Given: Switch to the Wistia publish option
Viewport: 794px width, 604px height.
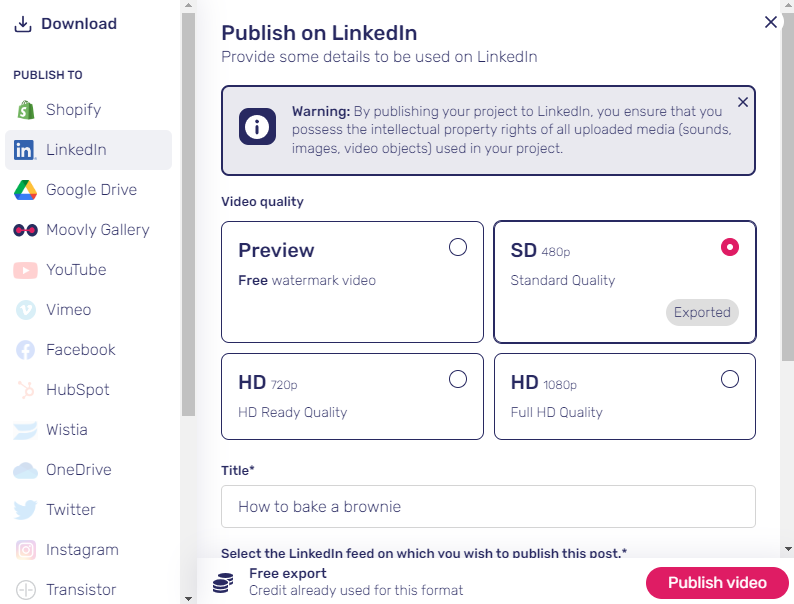Looking at the screenshot, I should click(89, 430).
